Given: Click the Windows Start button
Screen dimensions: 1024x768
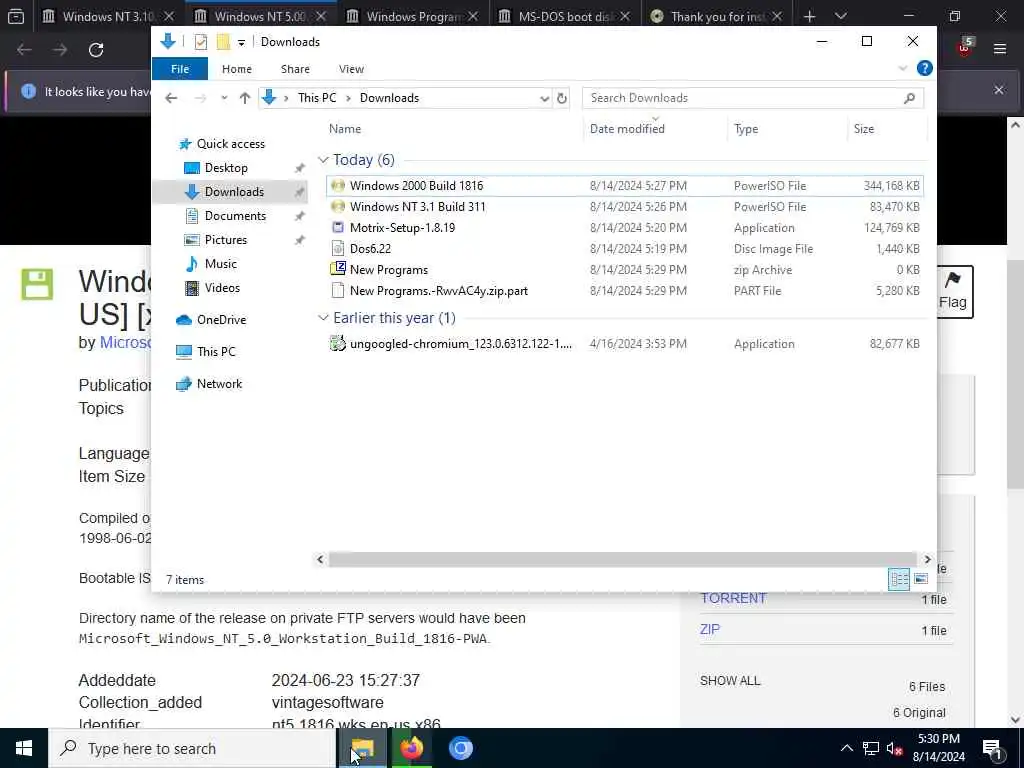Looking at the screenshot, I should click(24, 748).
